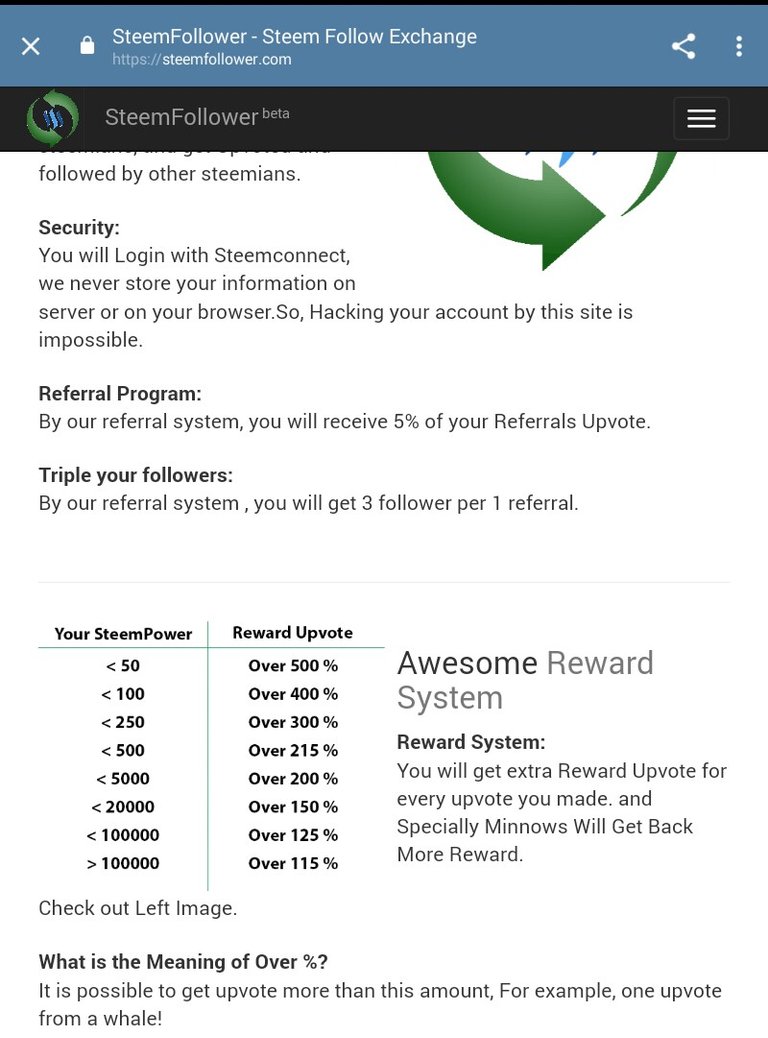The height and width of the screenshot is (1038, 768).
Task: Click the Reward Upvote table header
Action: click(x=293, y=633)
